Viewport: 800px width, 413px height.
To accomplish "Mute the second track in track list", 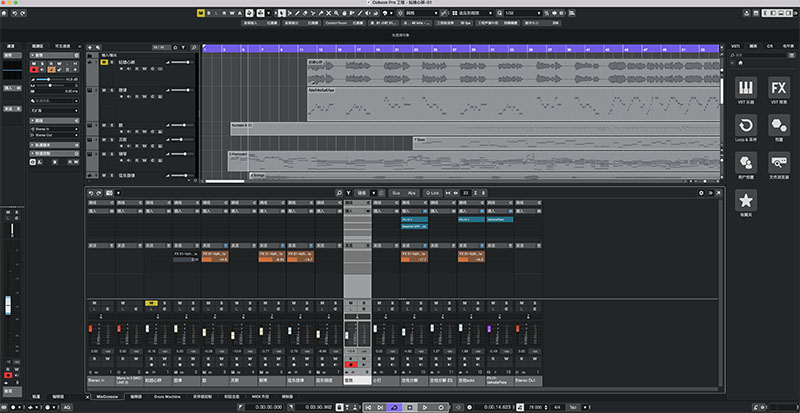I will pos(104,90).
